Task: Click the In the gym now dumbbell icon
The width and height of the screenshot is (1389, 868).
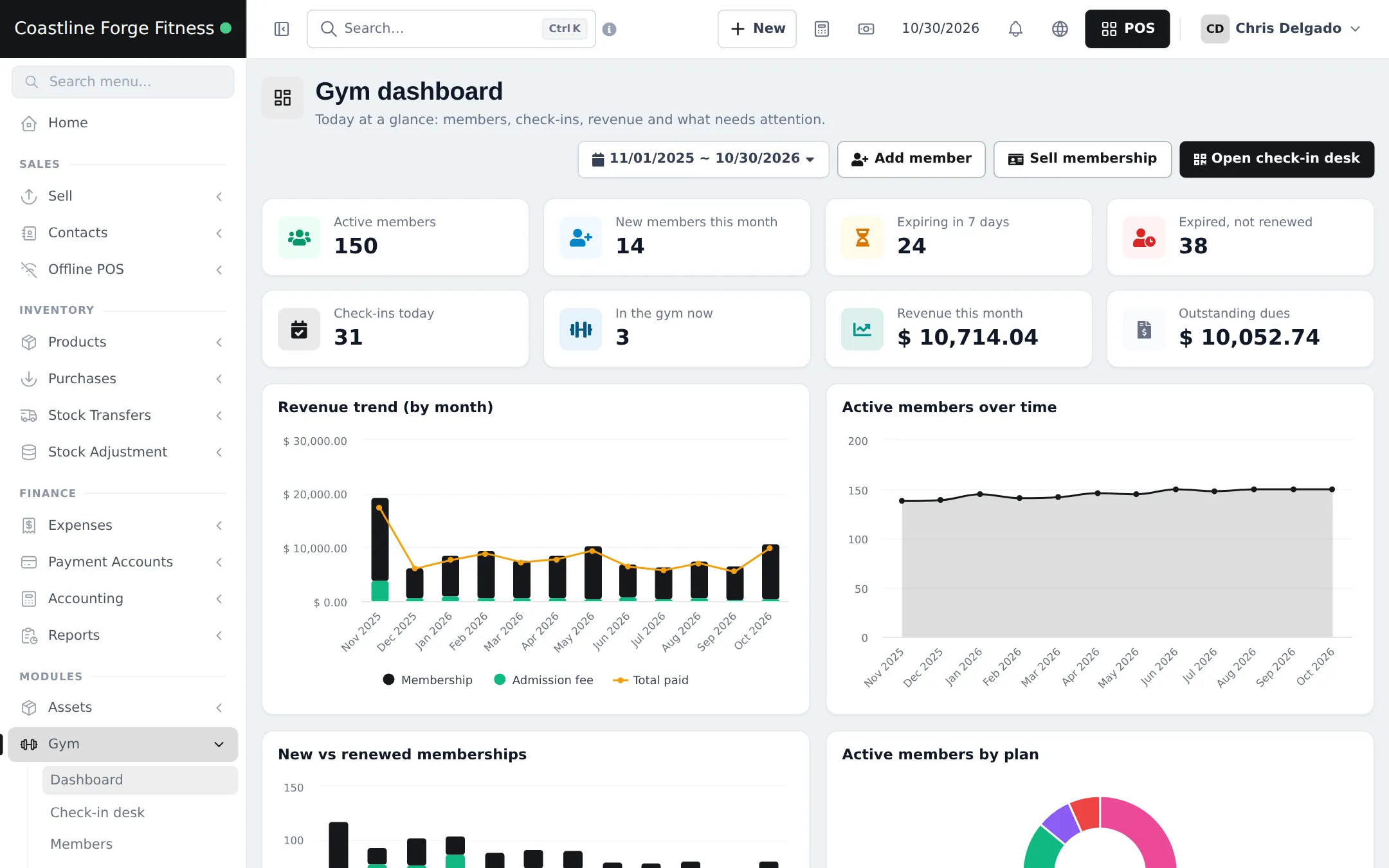Action: (x=581, y=329)
